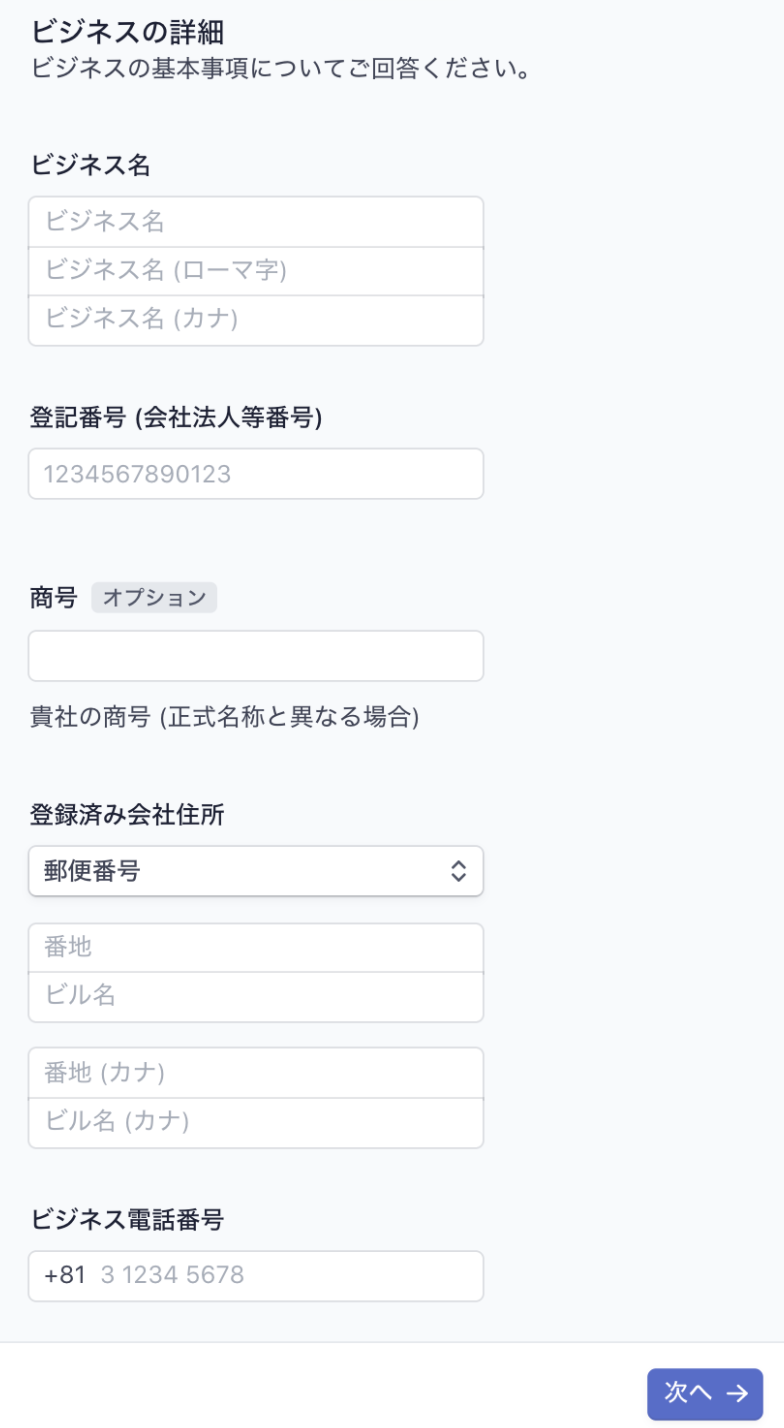Click the 登記番号 (会社法人等番号) label

pyautogui.click(x=176, y=418)
